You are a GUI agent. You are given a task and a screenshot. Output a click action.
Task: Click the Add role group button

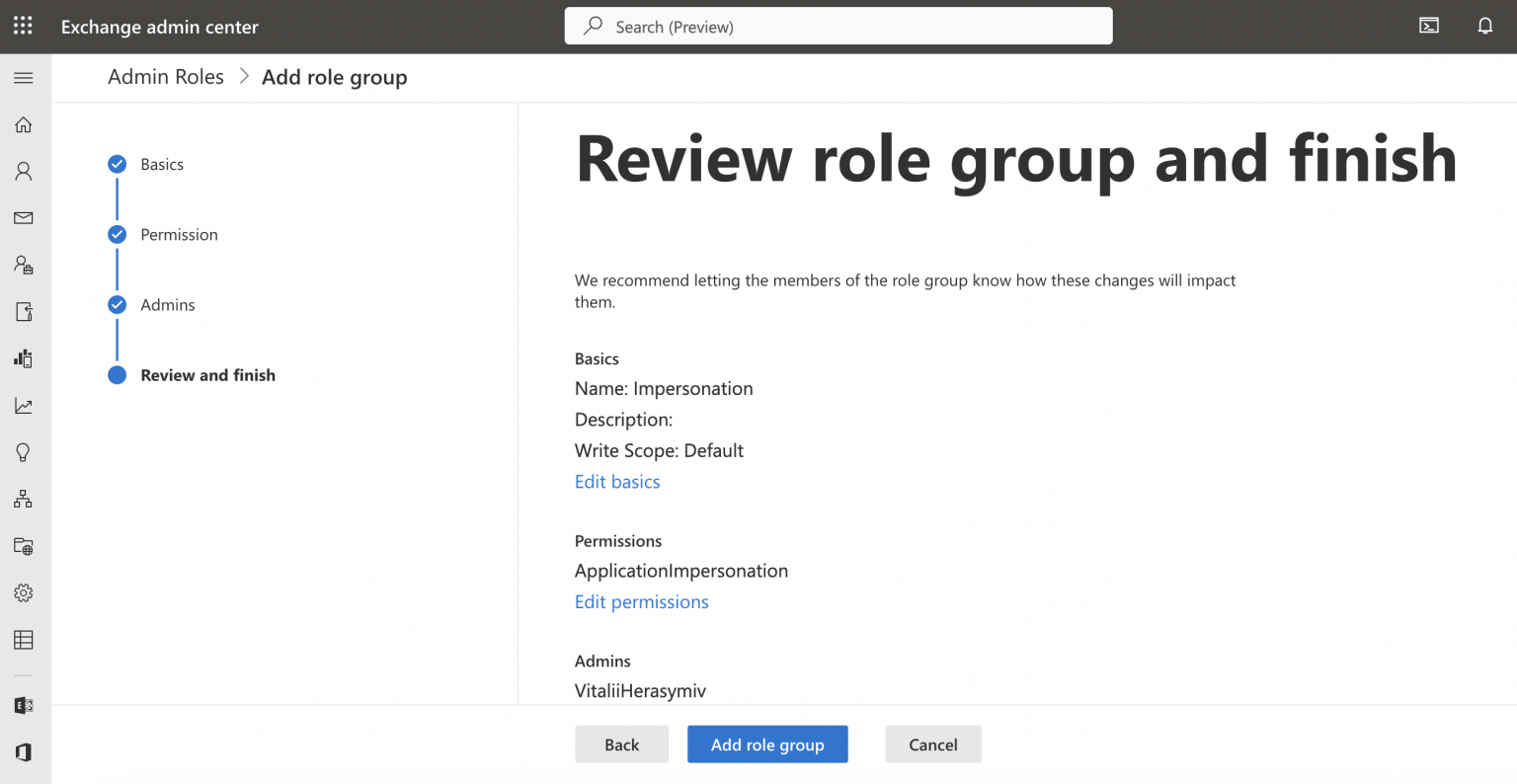pyautogui.click(x=767, y=745)
